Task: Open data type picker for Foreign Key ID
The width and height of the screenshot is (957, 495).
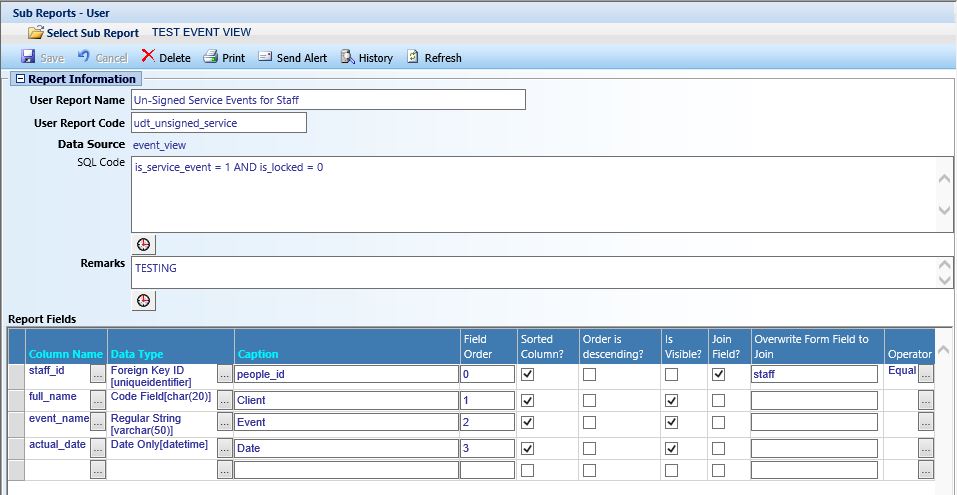Action: 225,374
